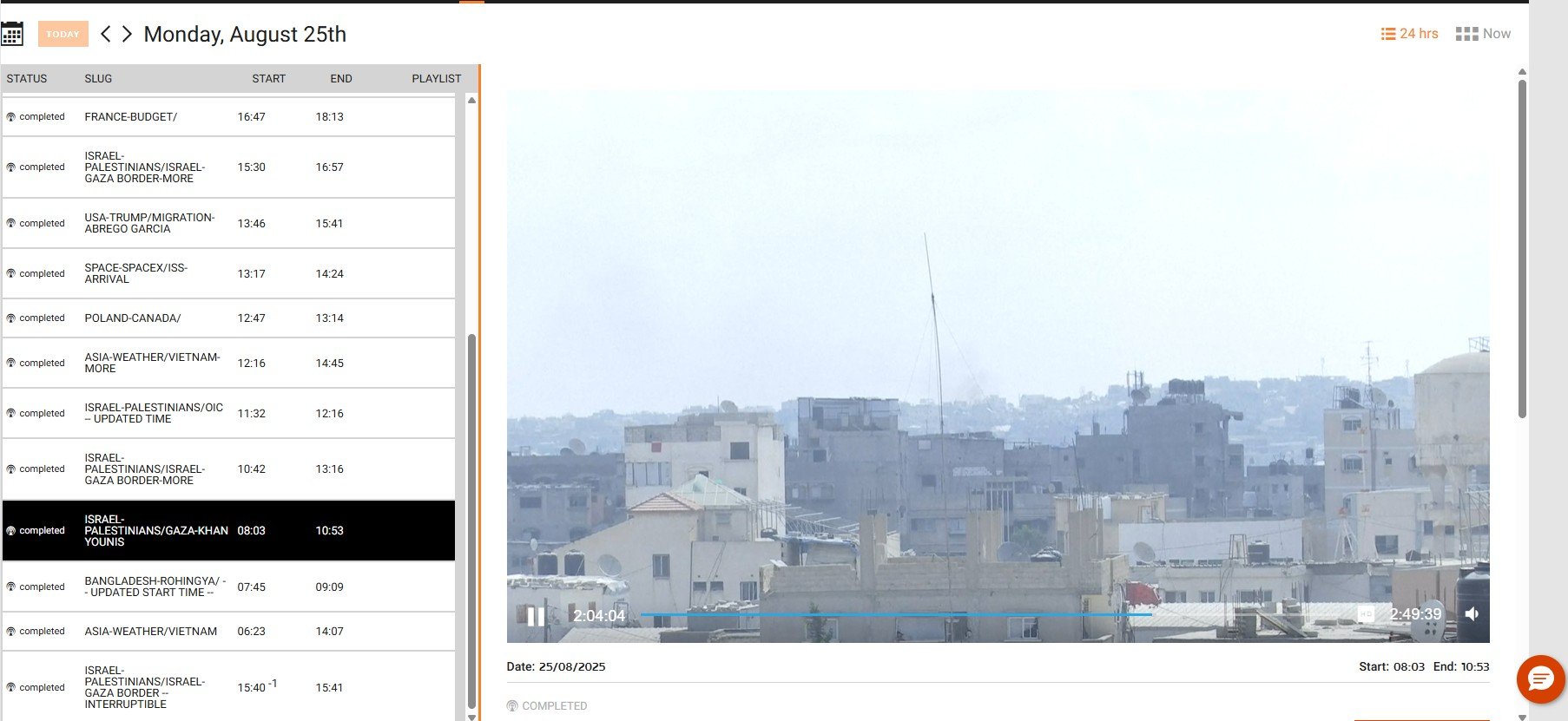Sort the list by START column
The height and width of the screenshot is (721, 1568).
(x=268, y=78)
